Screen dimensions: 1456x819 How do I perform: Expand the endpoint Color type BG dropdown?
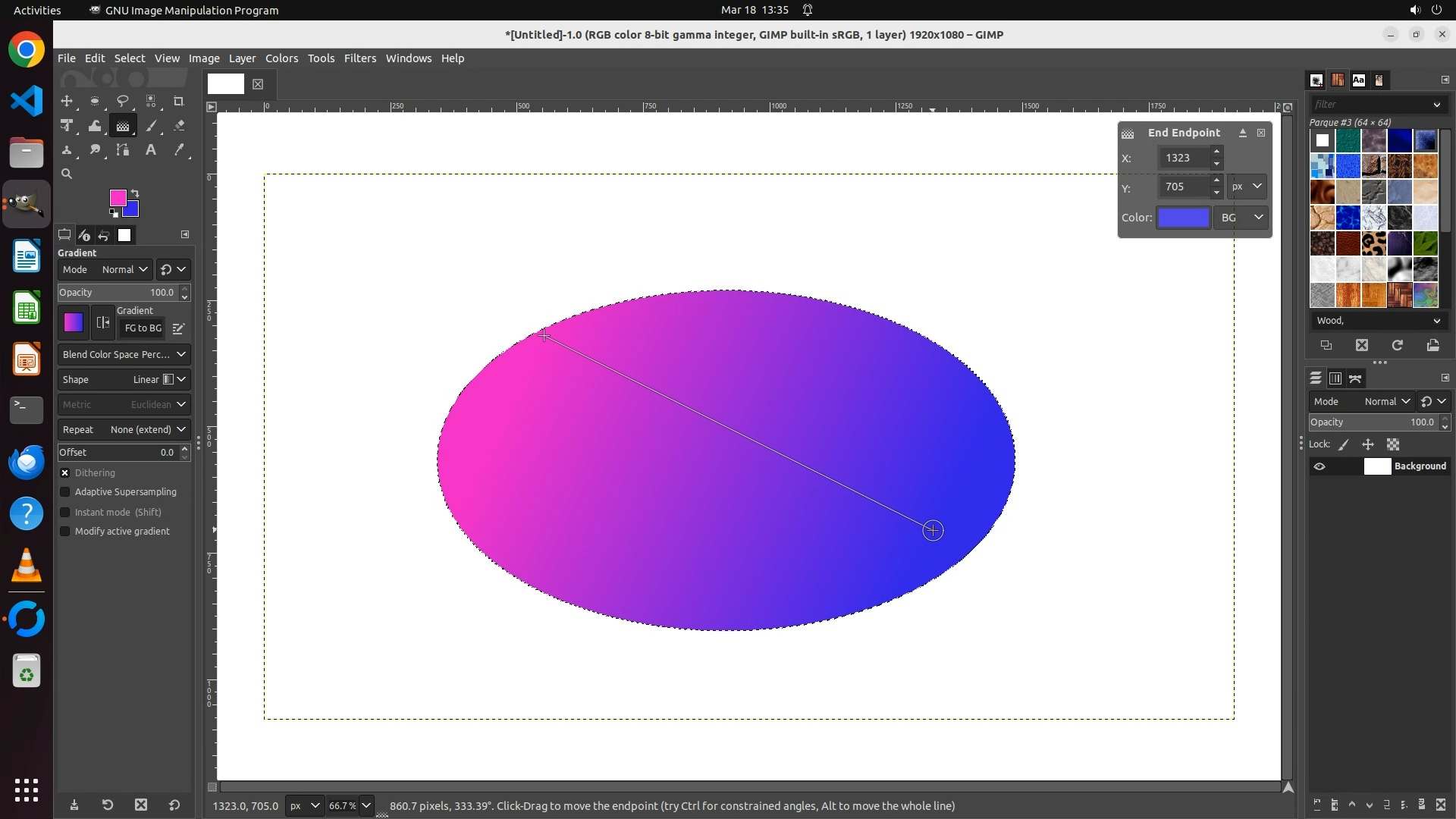pos(1241,218)
